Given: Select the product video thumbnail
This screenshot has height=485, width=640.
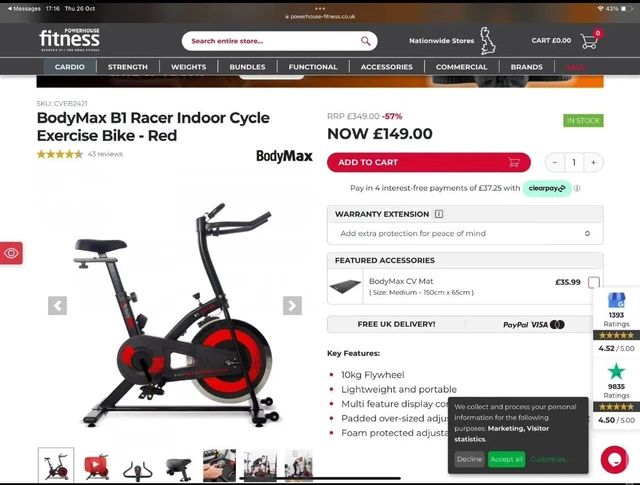Looking at the screenshot, I should [96, 465].
